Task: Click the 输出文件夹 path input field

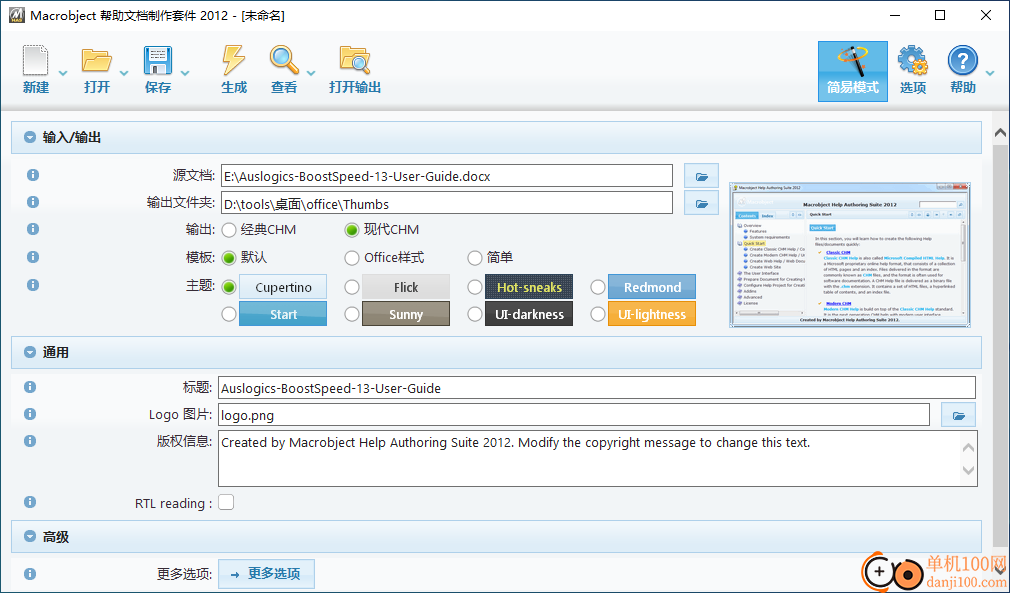Action: (x=447, y=203)
